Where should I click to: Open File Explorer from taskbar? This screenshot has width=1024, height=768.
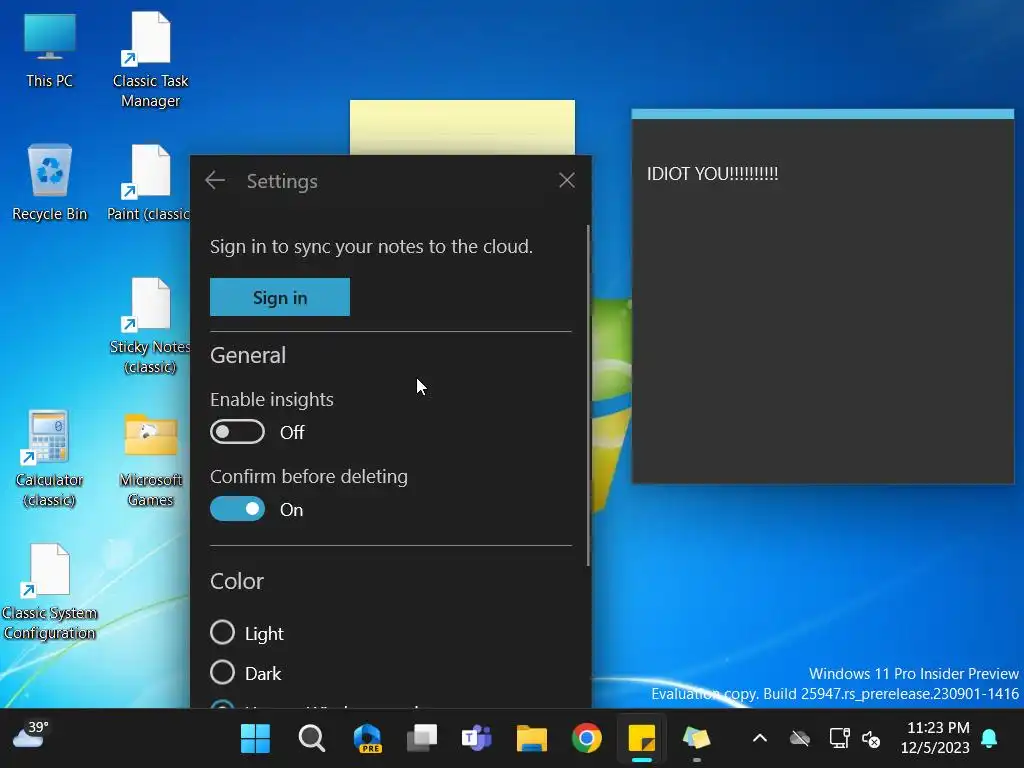[x=532, y=739]
